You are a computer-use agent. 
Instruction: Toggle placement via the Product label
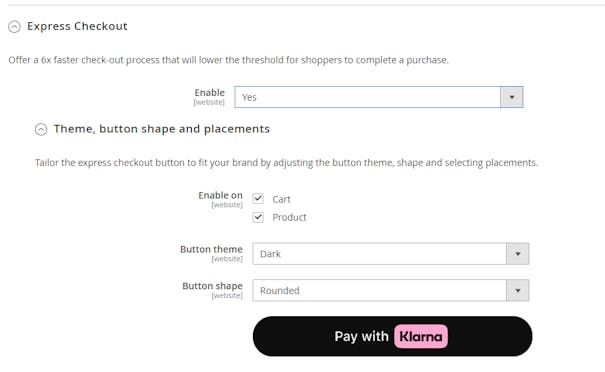click(289, 218)
